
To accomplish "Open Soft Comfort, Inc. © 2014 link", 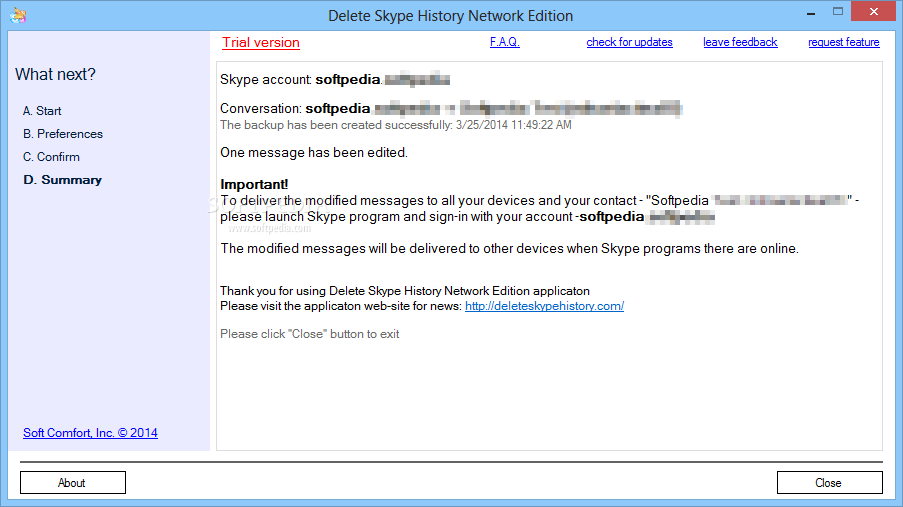I will [90, 433].
